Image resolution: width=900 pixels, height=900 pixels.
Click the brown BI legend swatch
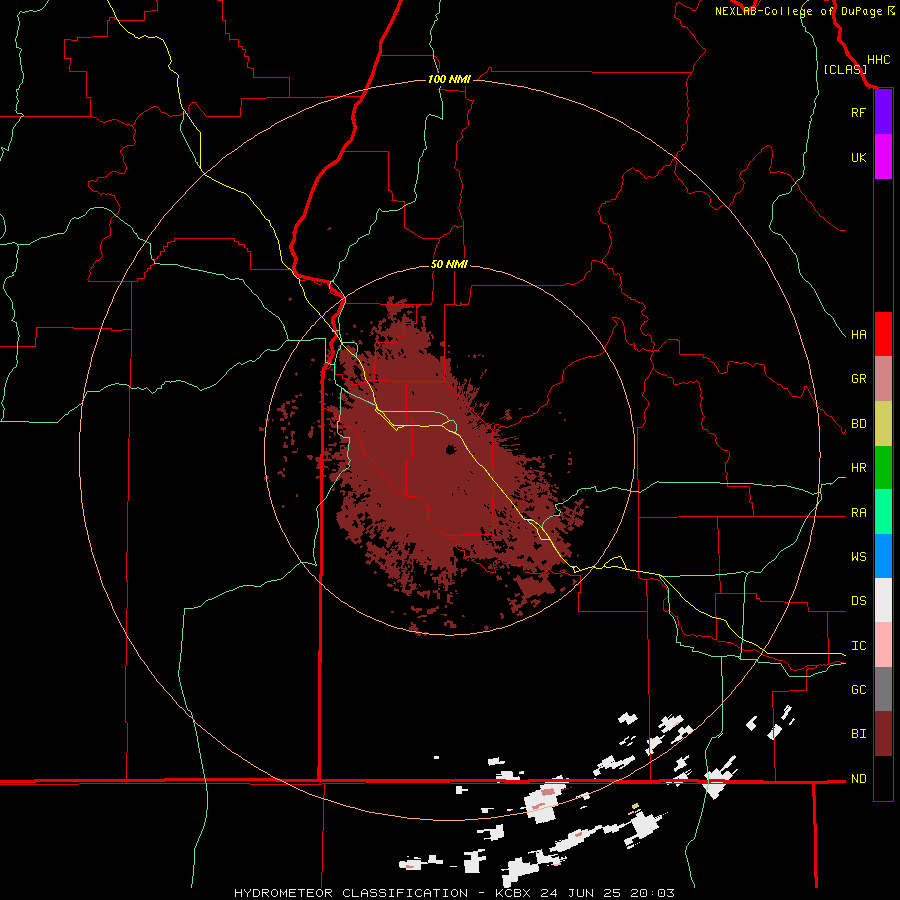883,734
